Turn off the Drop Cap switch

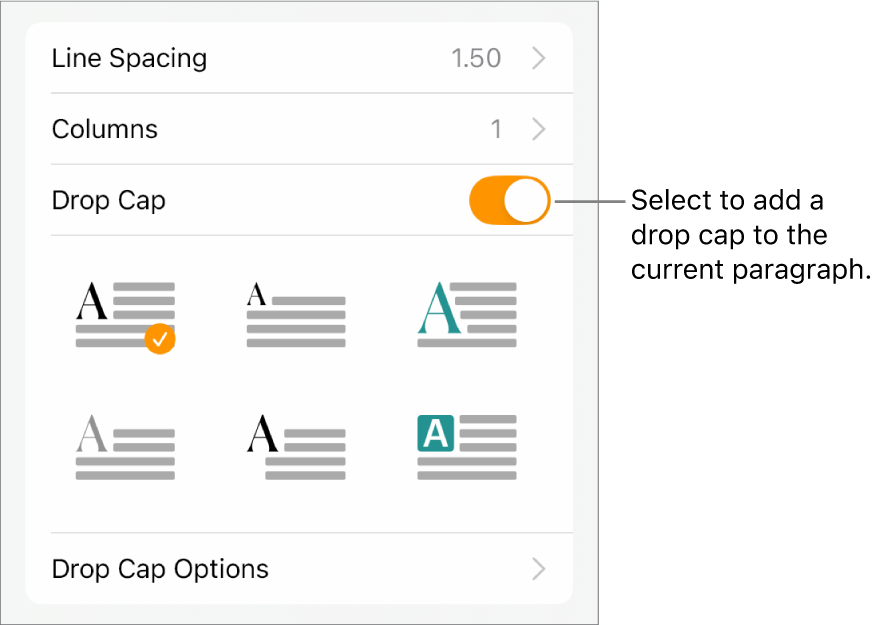click(509, 201)
